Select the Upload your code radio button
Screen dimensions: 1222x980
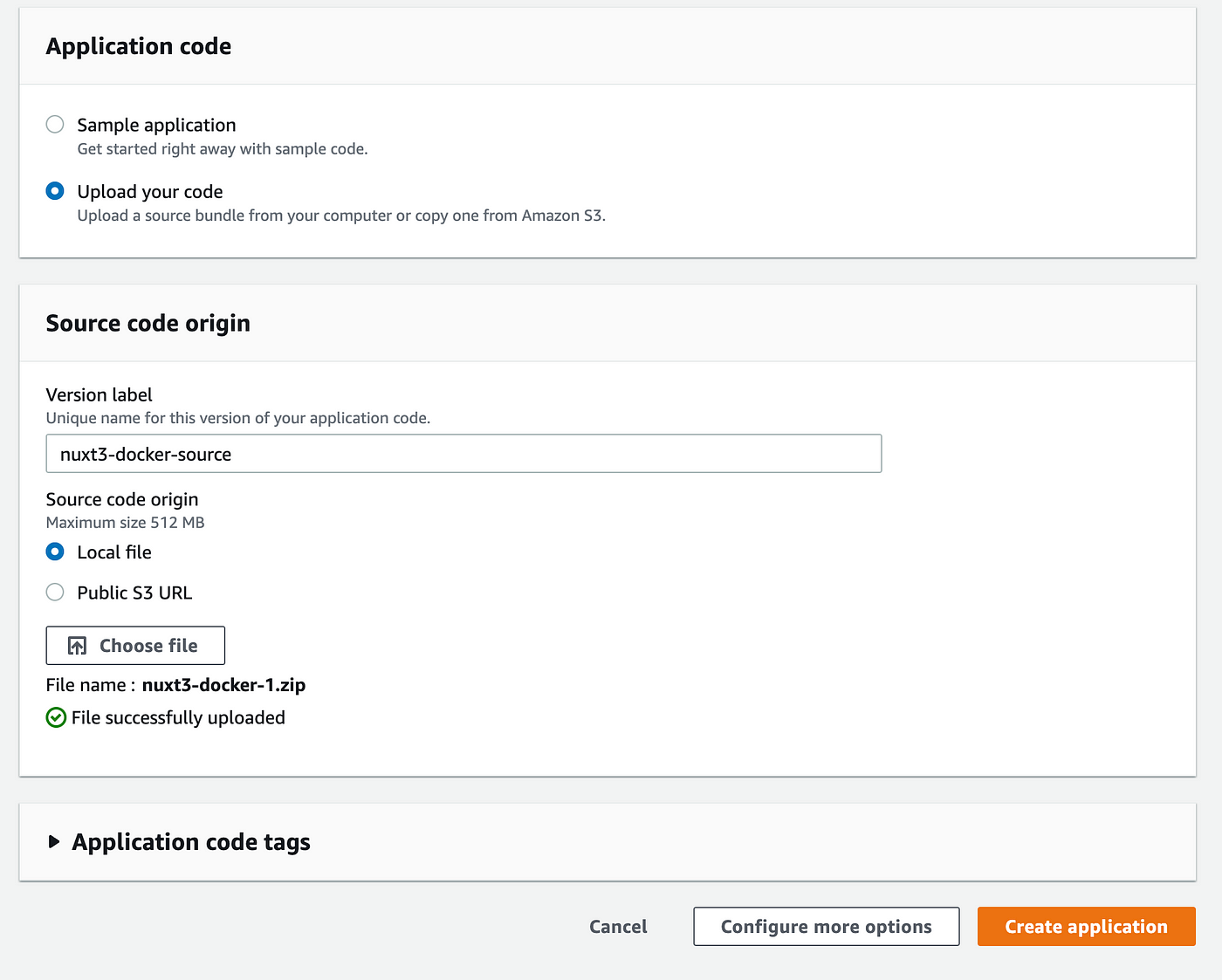click(x=55, y=190)
